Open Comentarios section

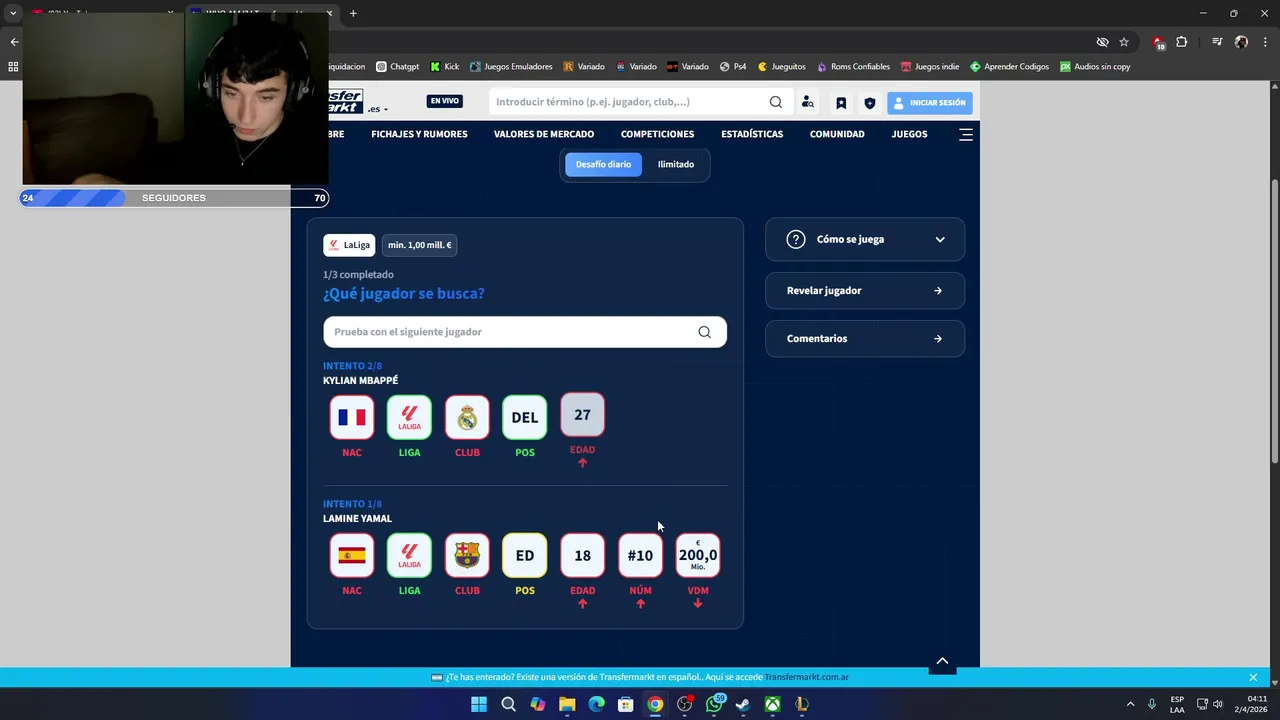point(865,339)
